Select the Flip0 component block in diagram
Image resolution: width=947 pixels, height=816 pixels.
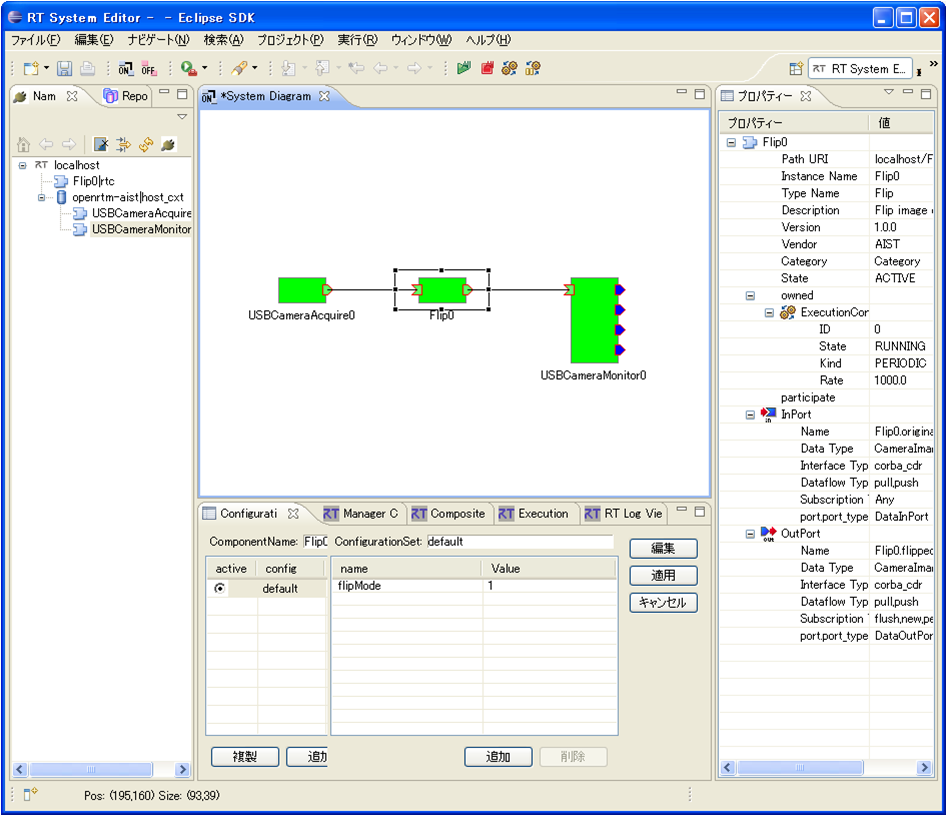(x=442, y=290)
